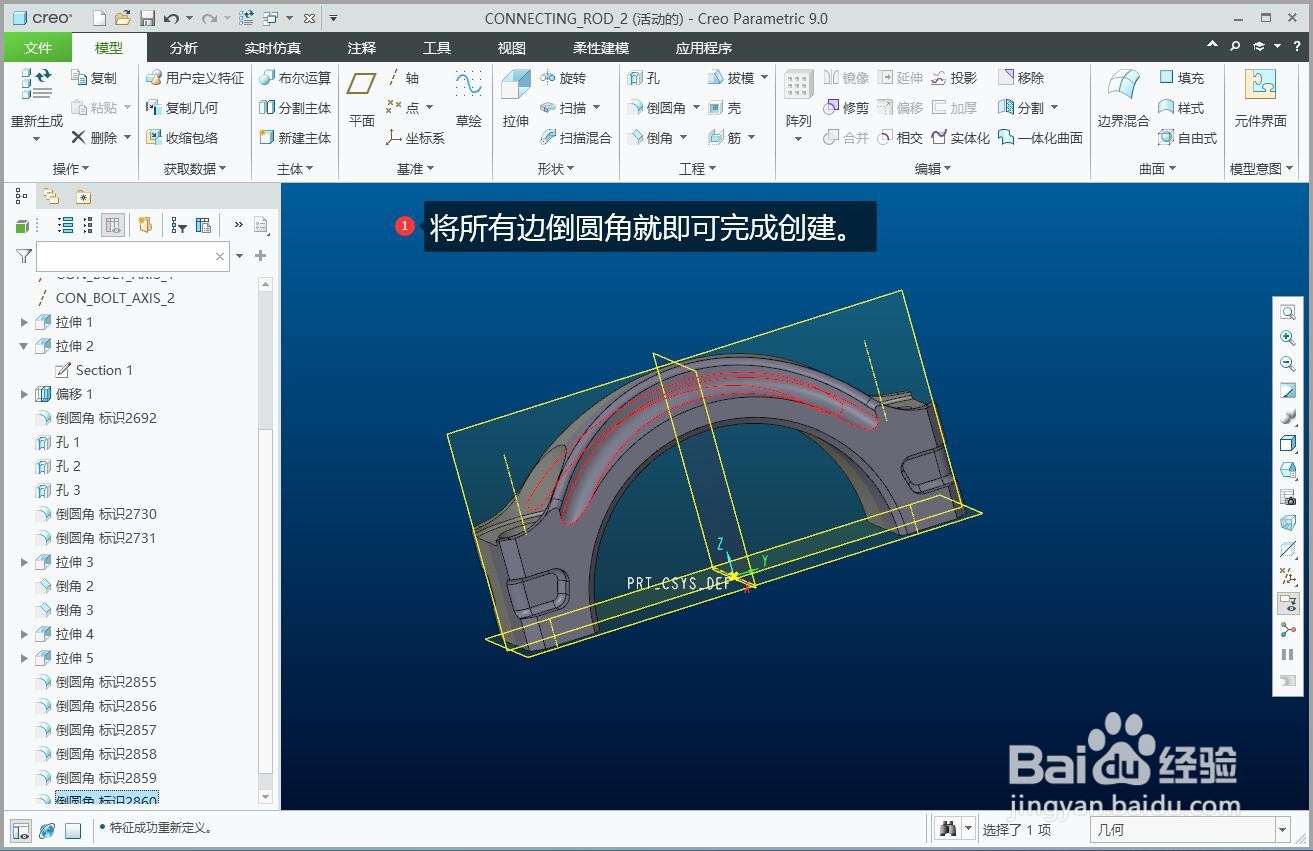Toggle the tree filter funnel icon
Screen dimensions: 1313x851
[x=24, y=257]
